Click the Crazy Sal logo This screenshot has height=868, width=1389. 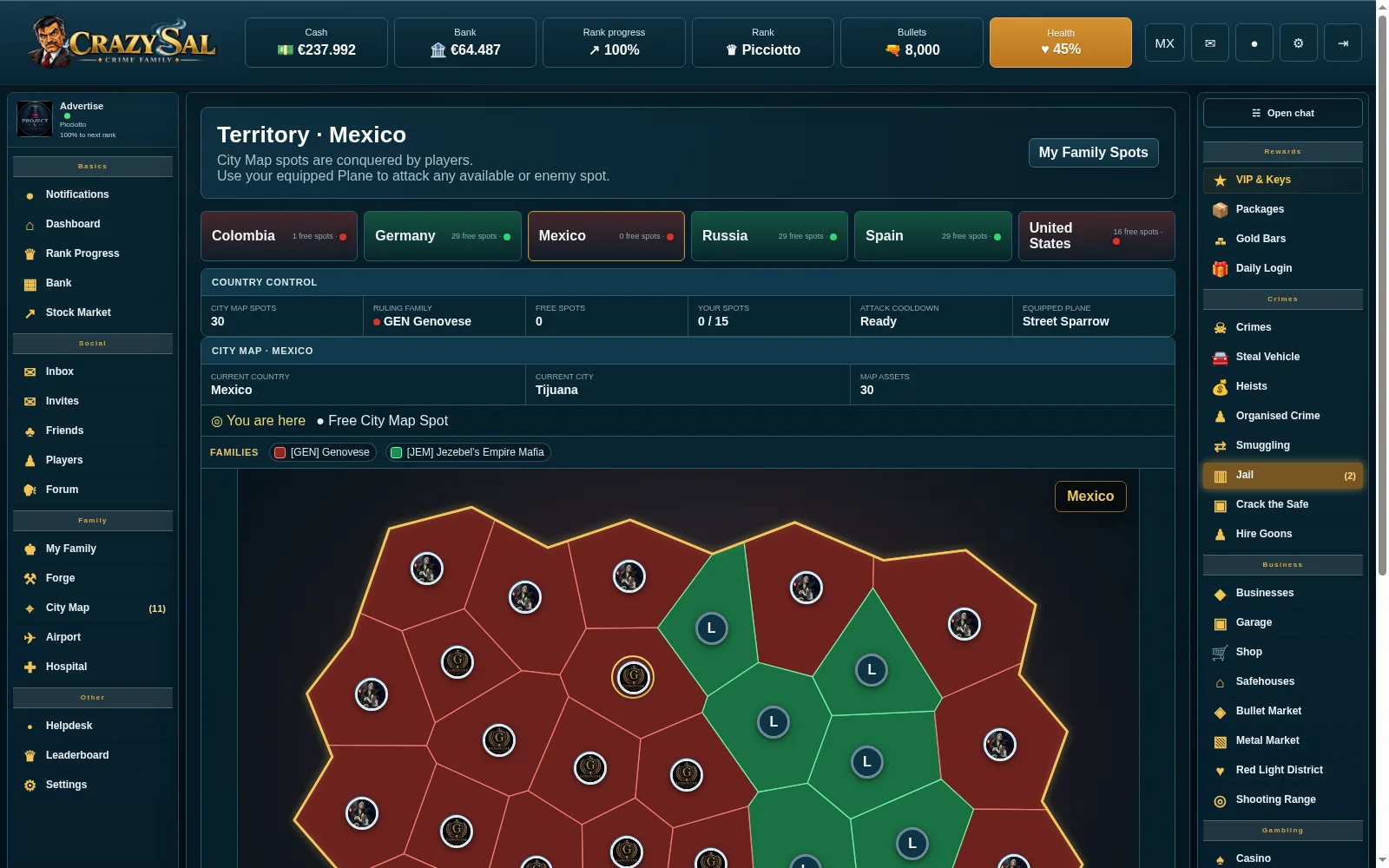[121, 43]
